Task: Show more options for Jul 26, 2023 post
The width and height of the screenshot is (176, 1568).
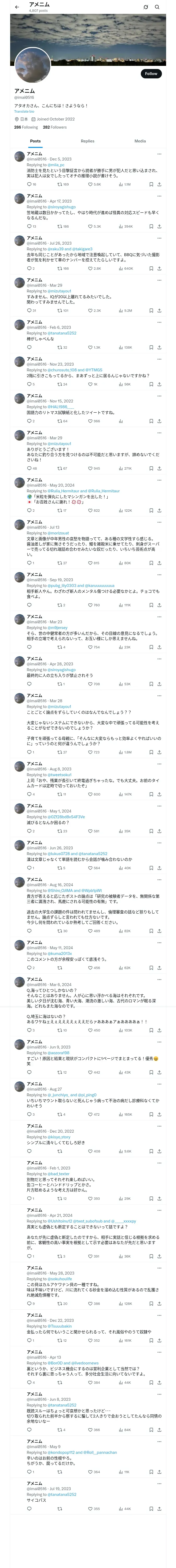Action: coord(159,238)
